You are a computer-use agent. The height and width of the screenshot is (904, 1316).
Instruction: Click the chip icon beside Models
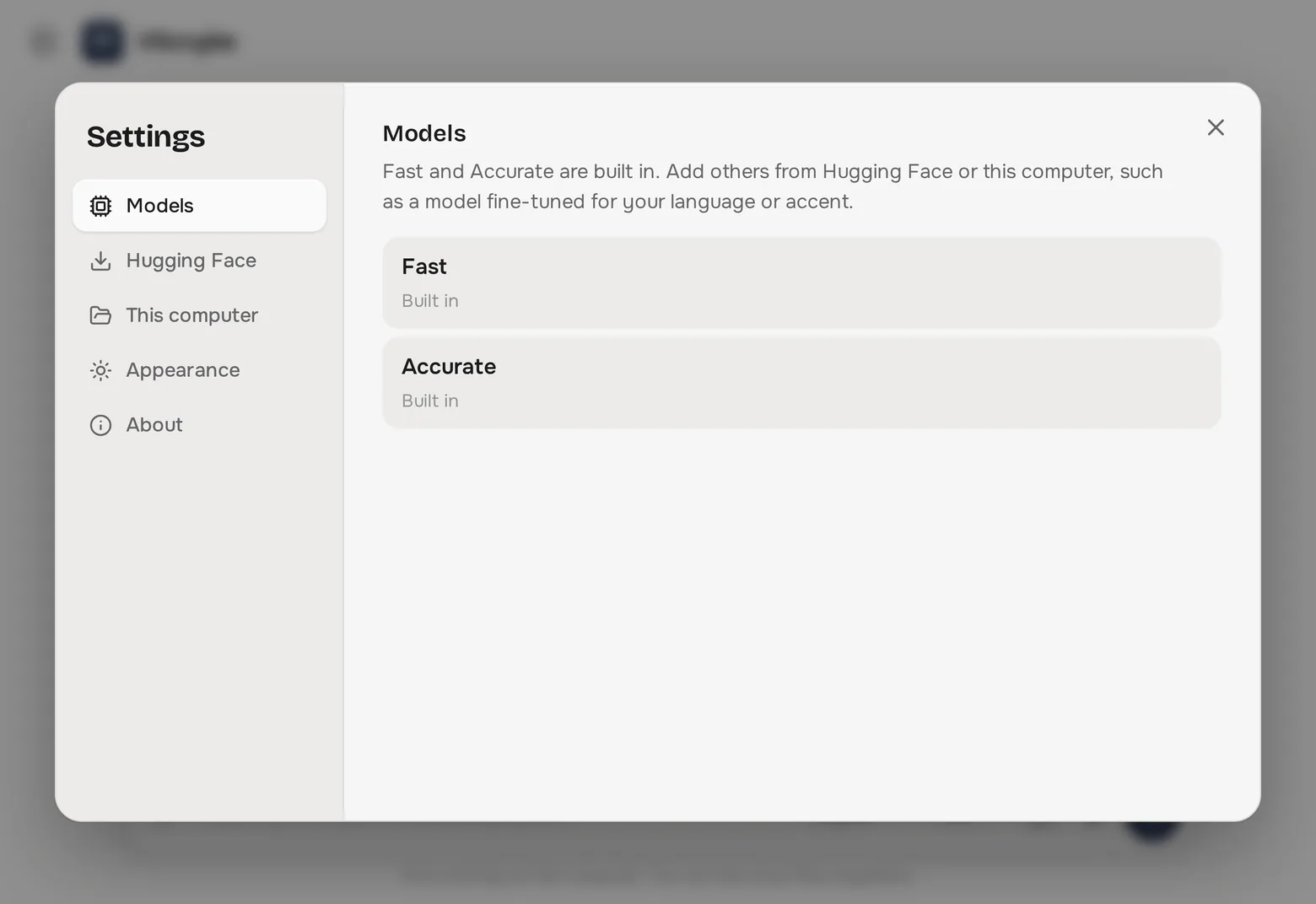coord(100,206)
